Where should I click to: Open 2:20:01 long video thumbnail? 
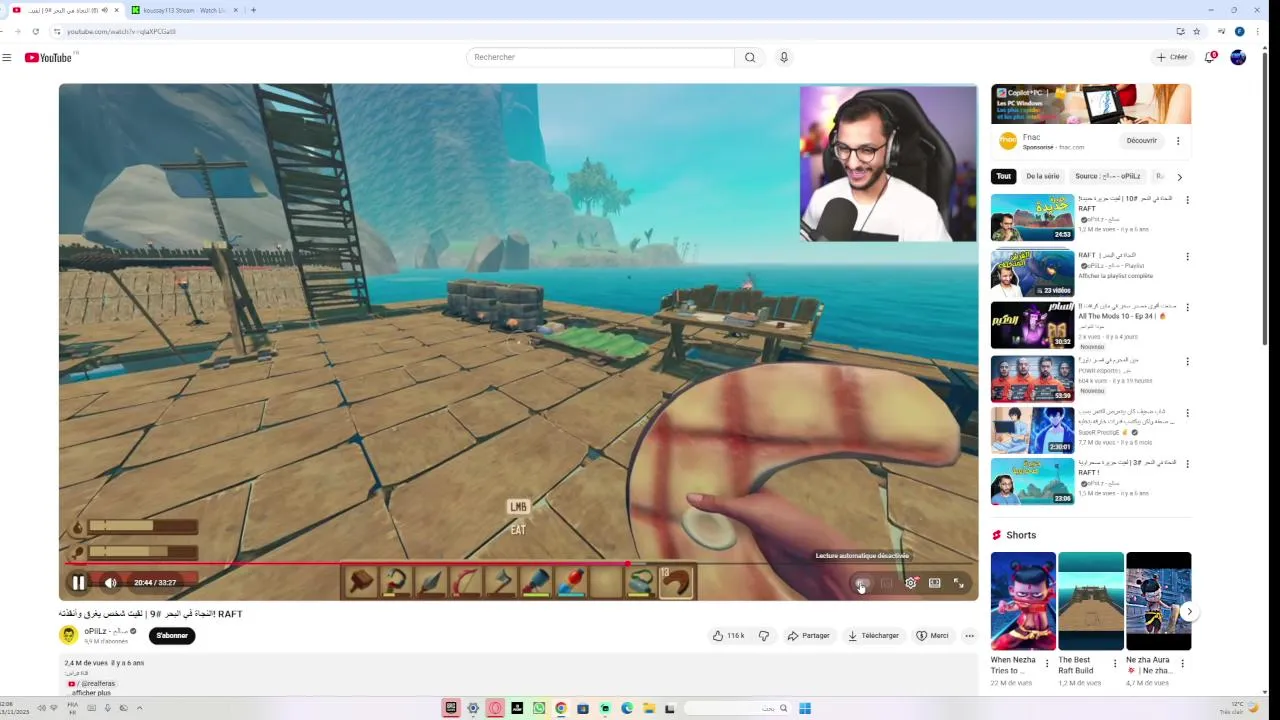coord(1032,430)
